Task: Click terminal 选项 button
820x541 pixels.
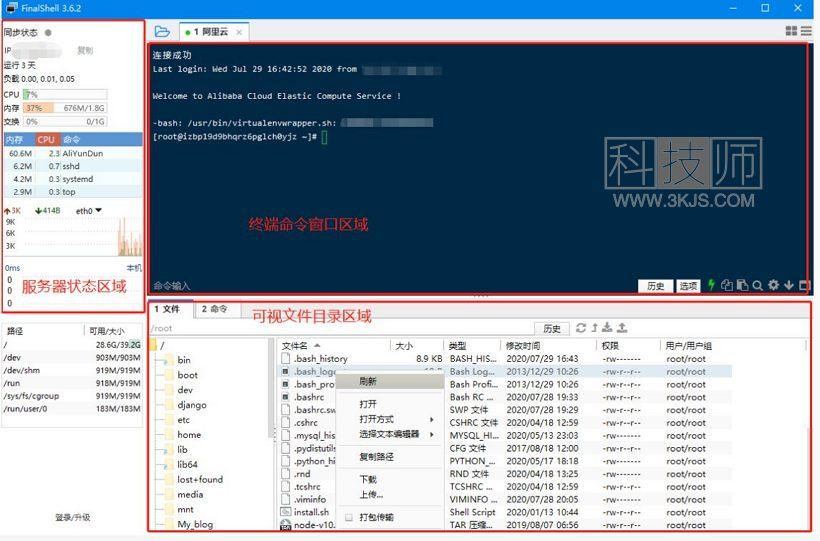Action: 688,286
